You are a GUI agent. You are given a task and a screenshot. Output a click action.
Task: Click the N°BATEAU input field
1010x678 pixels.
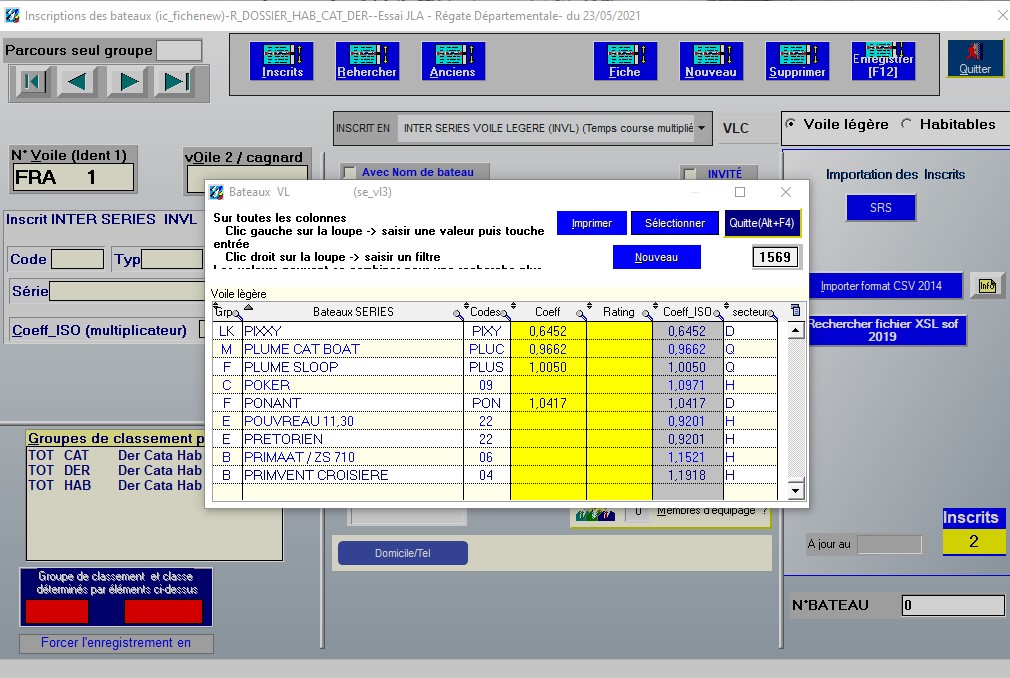tap(953, 605)
